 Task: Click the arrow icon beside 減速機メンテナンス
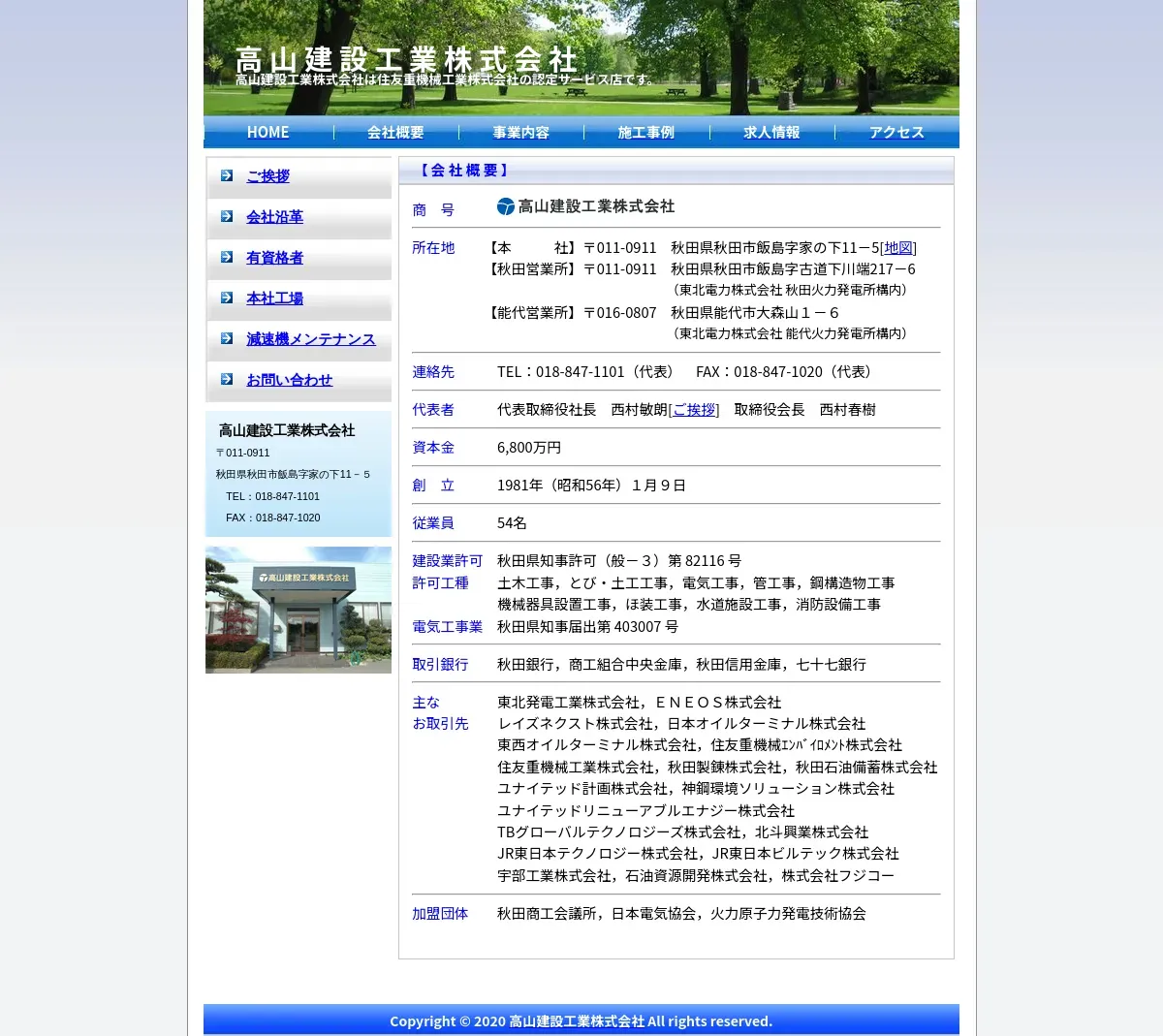(227, 338)
